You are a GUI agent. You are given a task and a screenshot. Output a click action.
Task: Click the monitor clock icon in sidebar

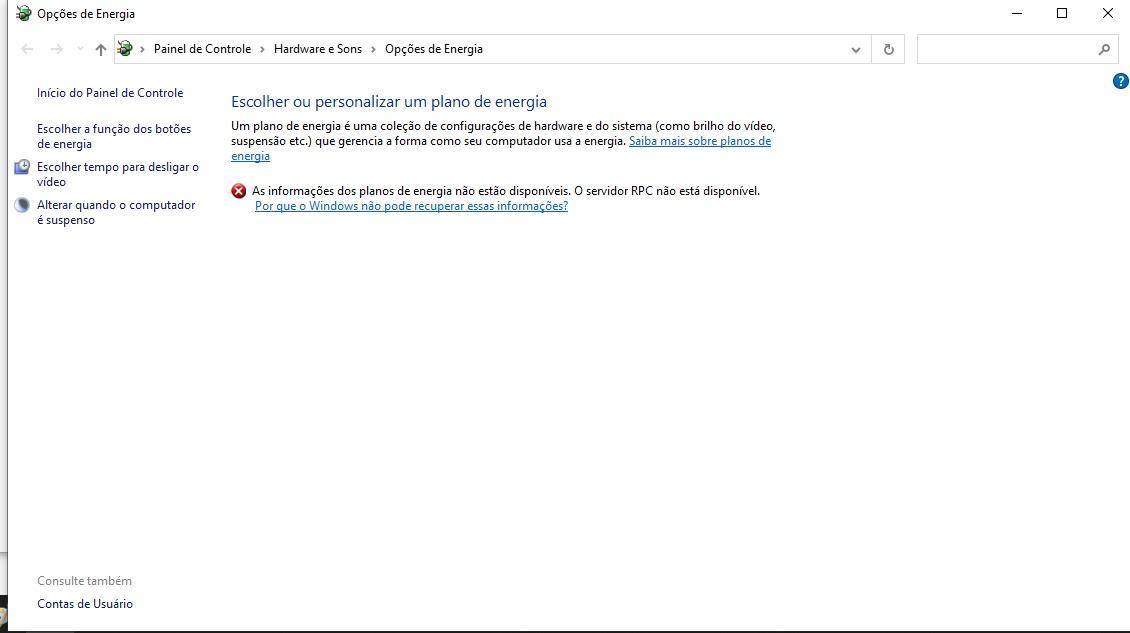point(22,167)
